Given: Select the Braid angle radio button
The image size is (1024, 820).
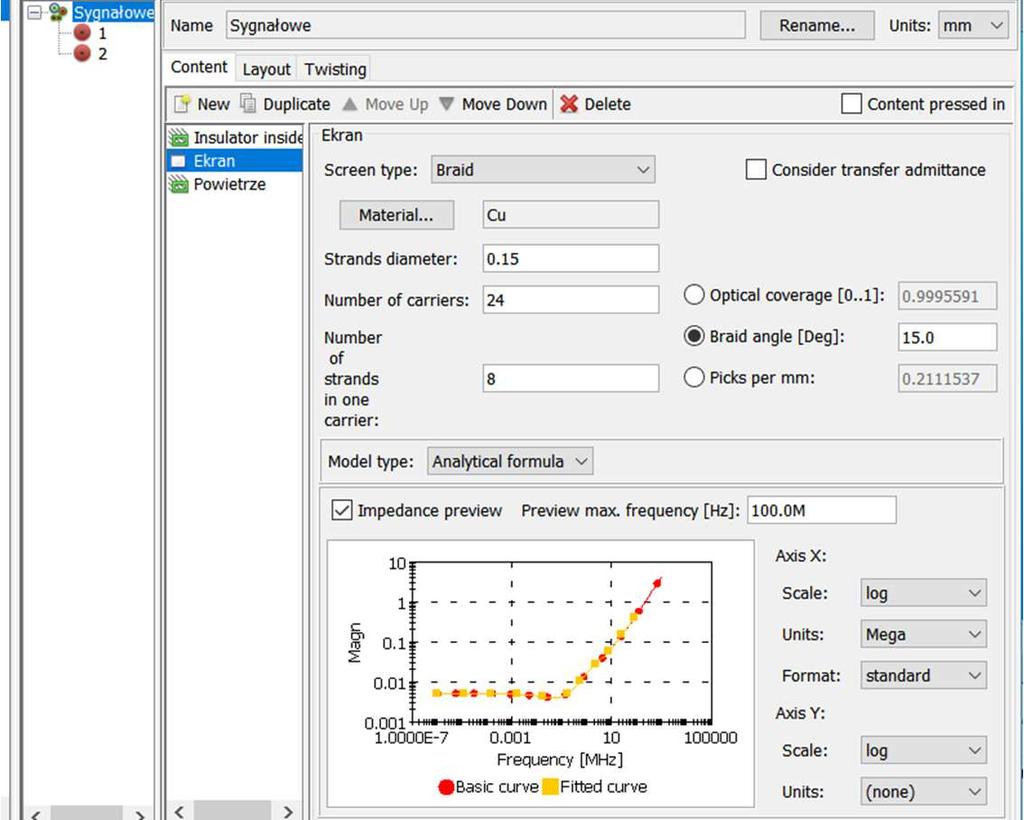Looking at the screenshot, I should pyautogui.click(x=694, y=336).
